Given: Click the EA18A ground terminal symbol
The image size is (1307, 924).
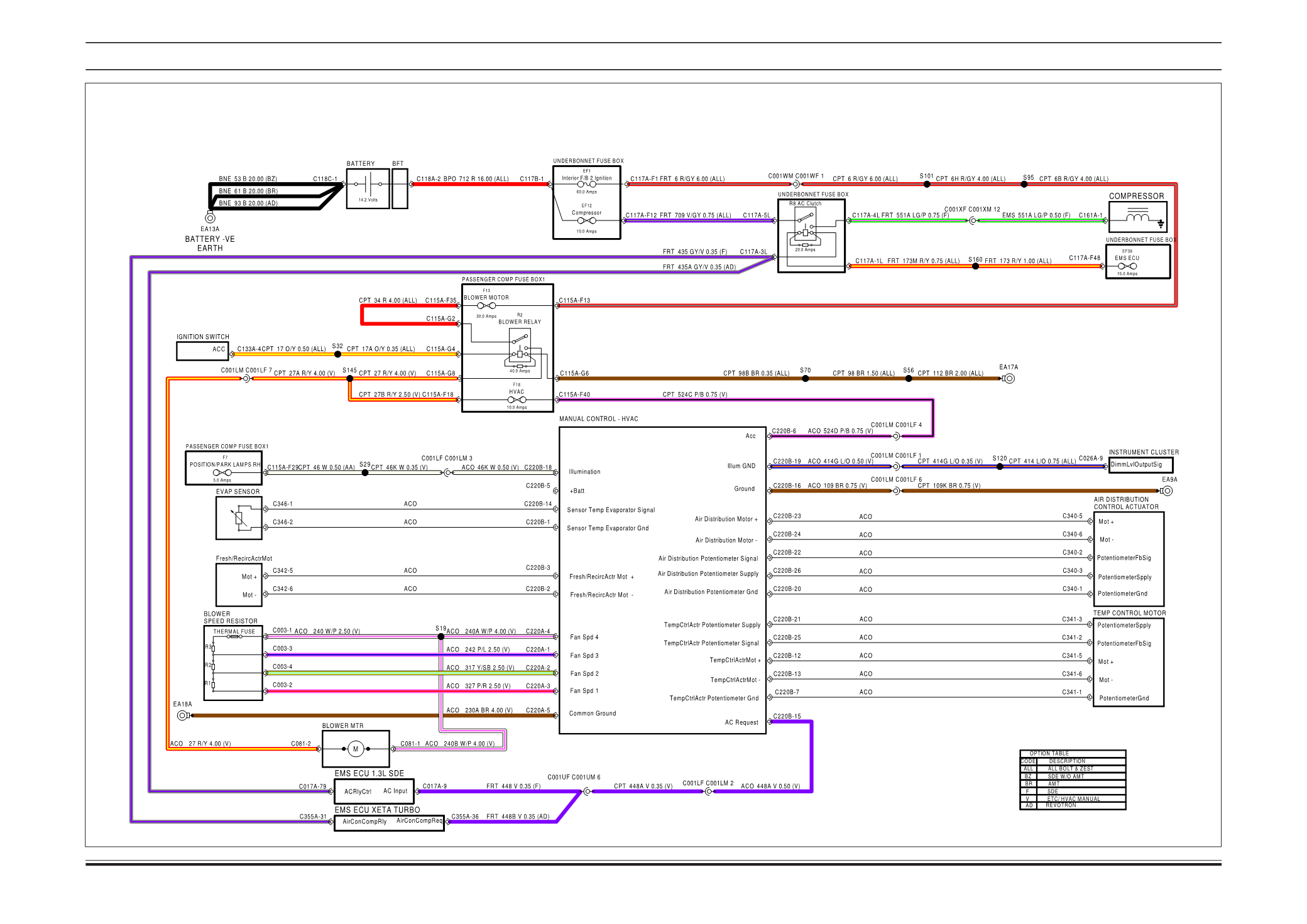Looking at the screenshot, I should point(183,715).
